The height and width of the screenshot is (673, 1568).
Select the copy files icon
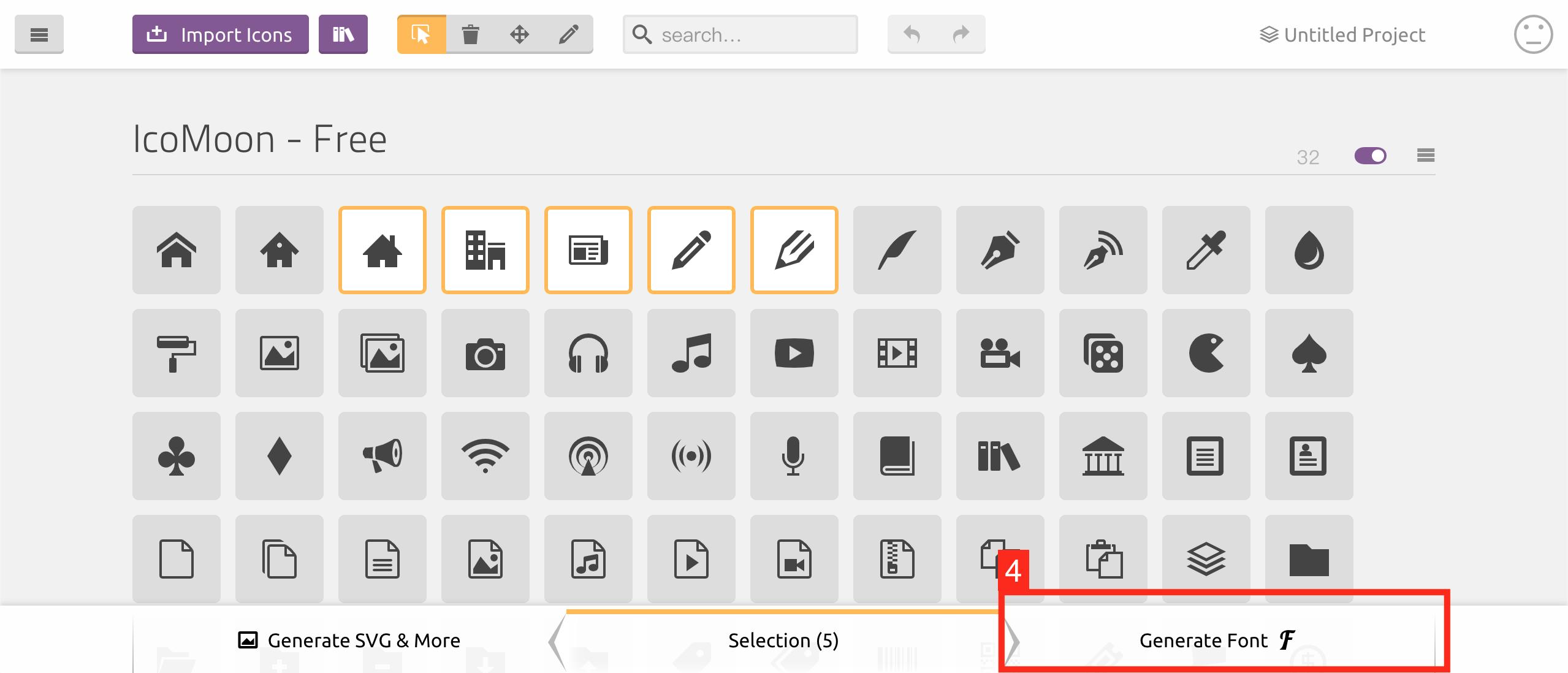point(280,559)
